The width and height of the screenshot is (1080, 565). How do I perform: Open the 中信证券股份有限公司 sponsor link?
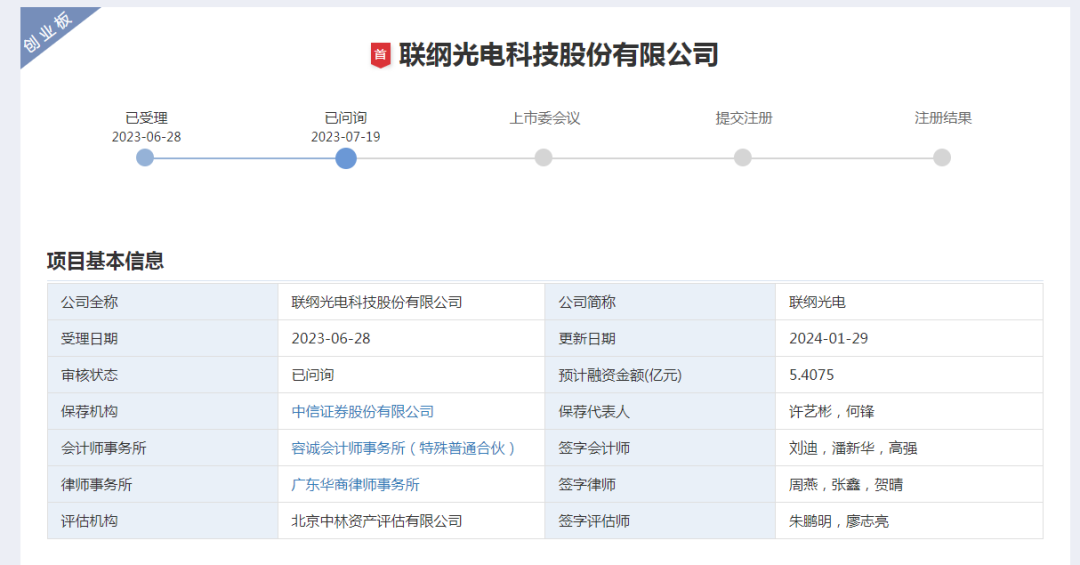click(x=362, y=411)
